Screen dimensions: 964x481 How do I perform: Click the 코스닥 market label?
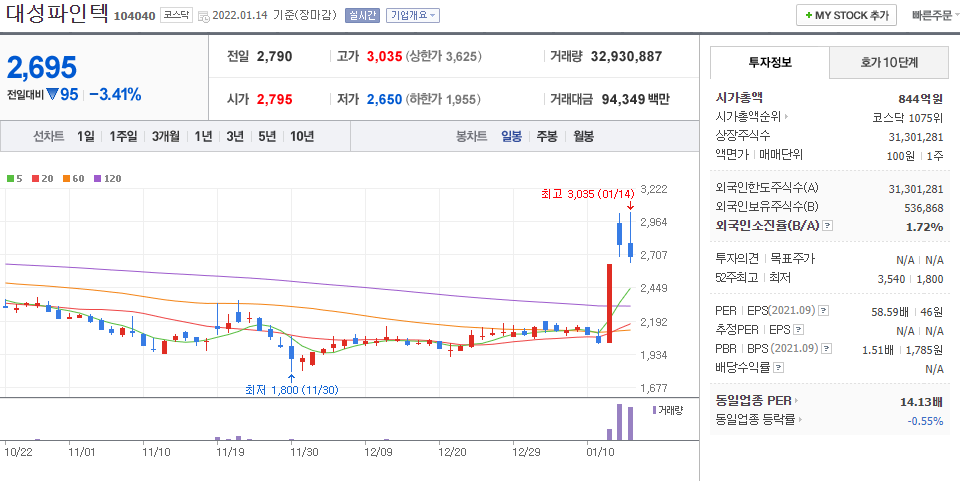pos(176,15)
